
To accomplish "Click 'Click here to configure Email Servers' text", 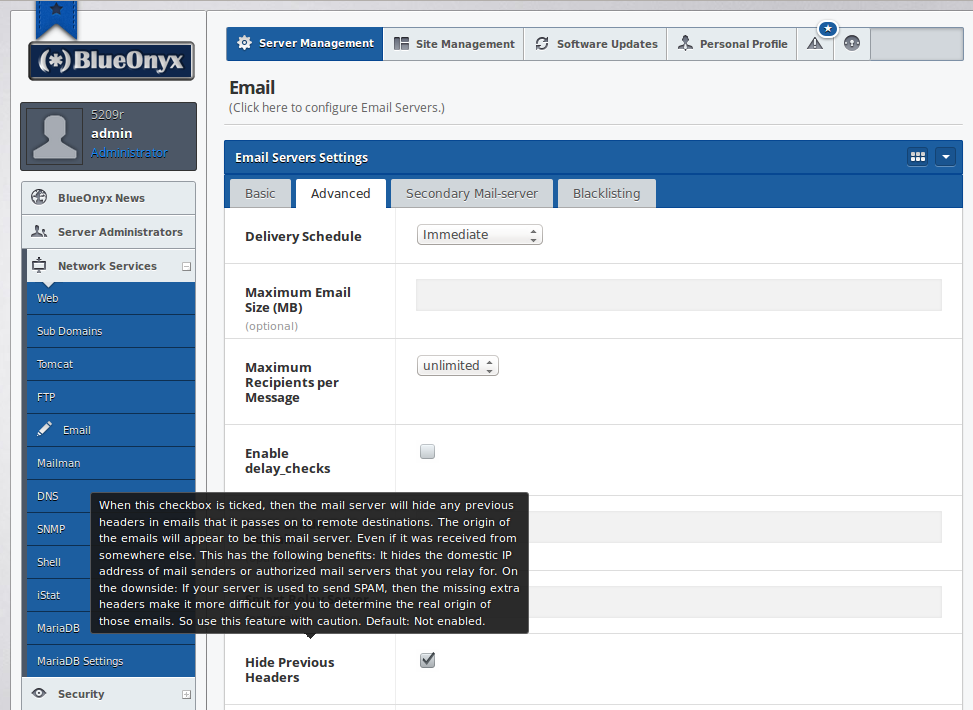I will tap(336, 107).
